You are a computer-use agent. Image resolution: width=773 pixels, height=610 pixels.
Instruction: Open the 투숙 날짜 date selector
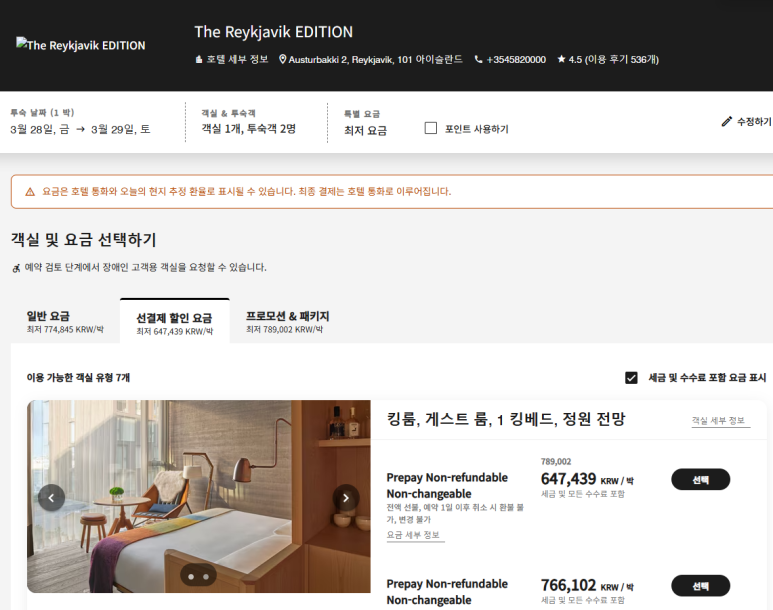click(80, 122)
